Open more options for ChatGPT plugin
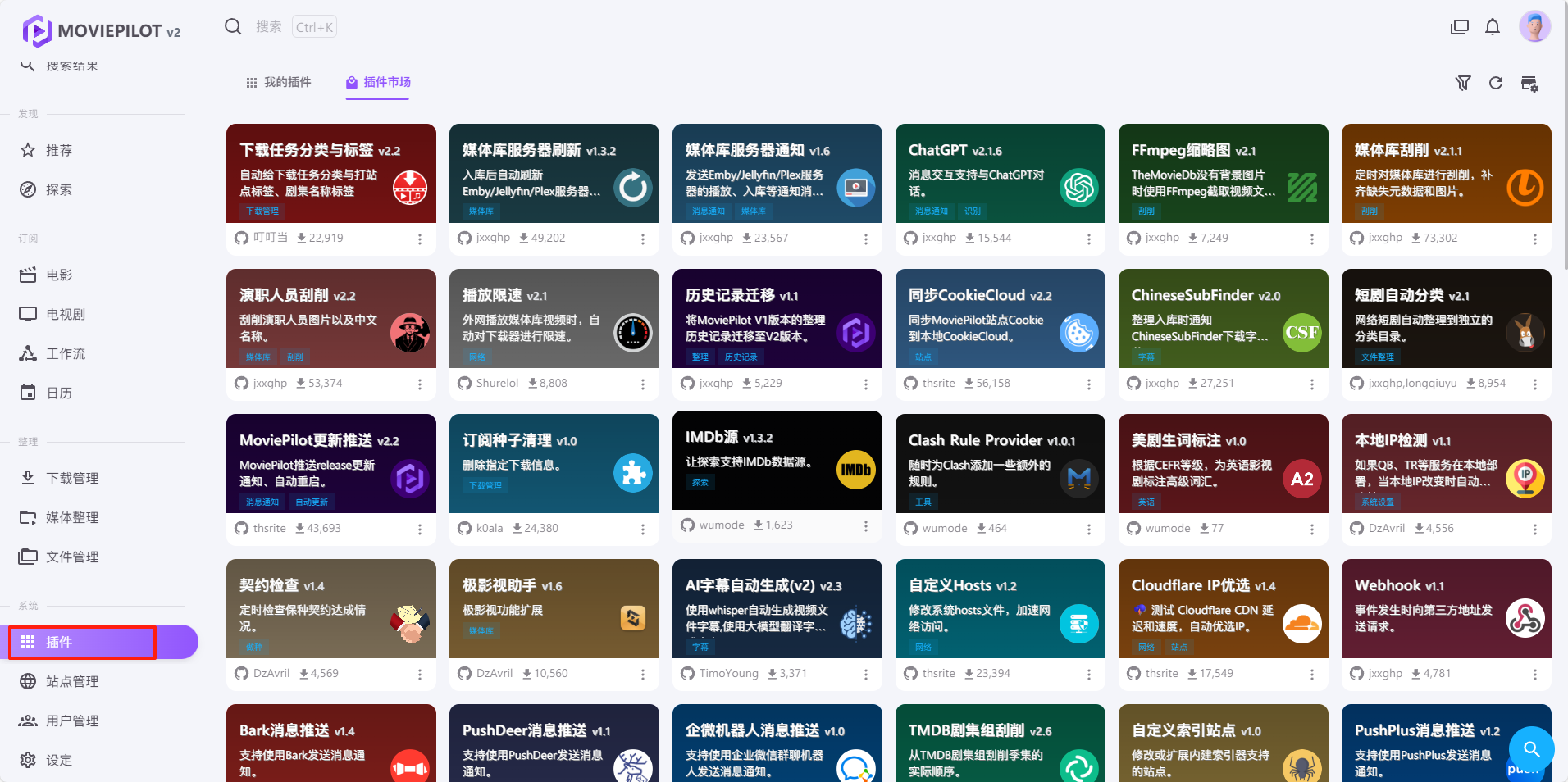Image resolution: width=1568 pixels, height=782 pixels. pos(1089,239)
